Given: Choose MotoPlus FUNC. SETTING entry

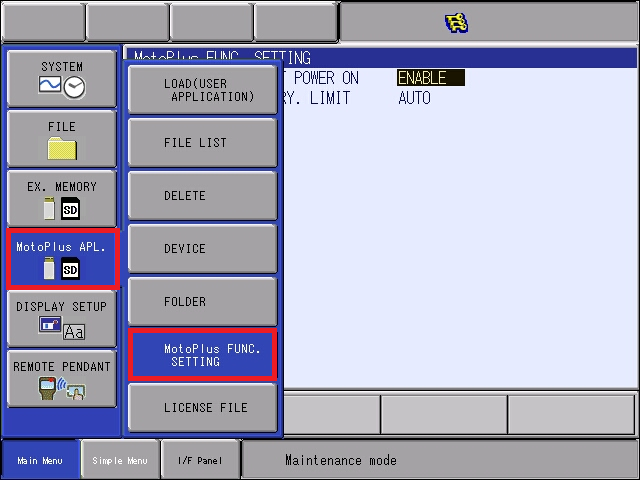Looking at the screenshot, I should click(203, 355).
